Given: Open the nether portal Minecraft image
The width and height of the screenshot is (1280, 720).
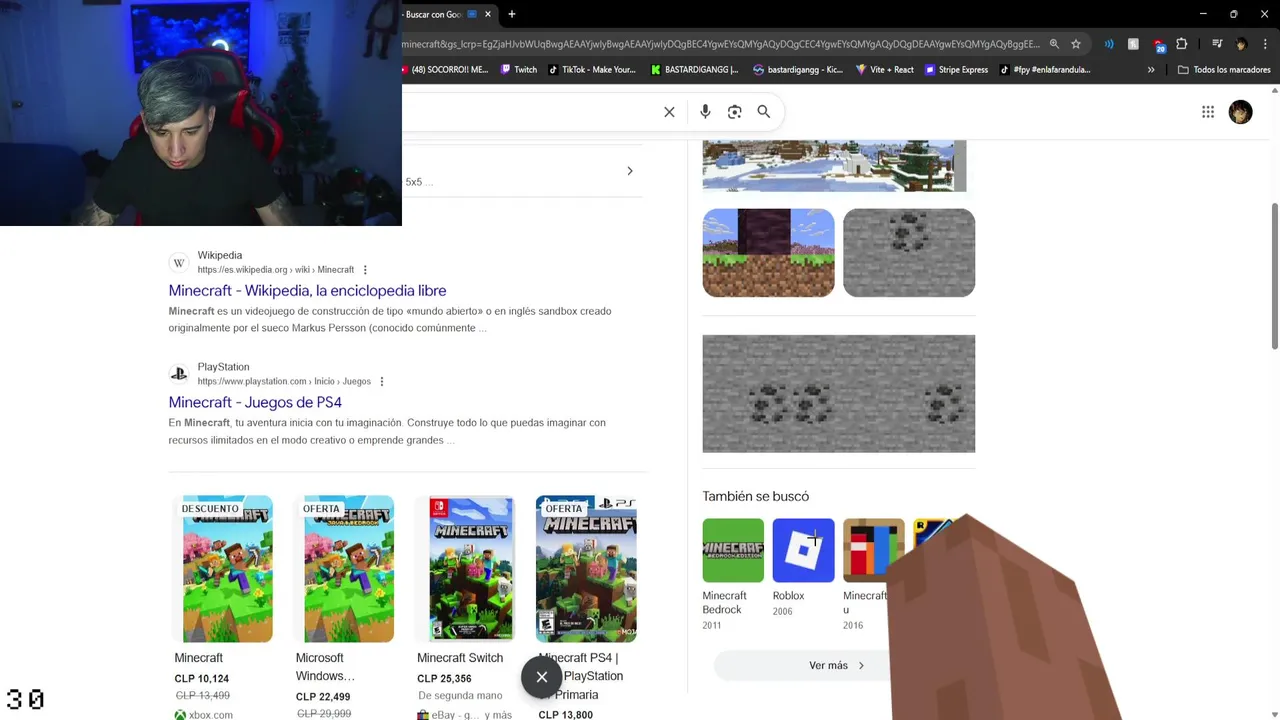Looking at the screenshot, I should point(769,253).
